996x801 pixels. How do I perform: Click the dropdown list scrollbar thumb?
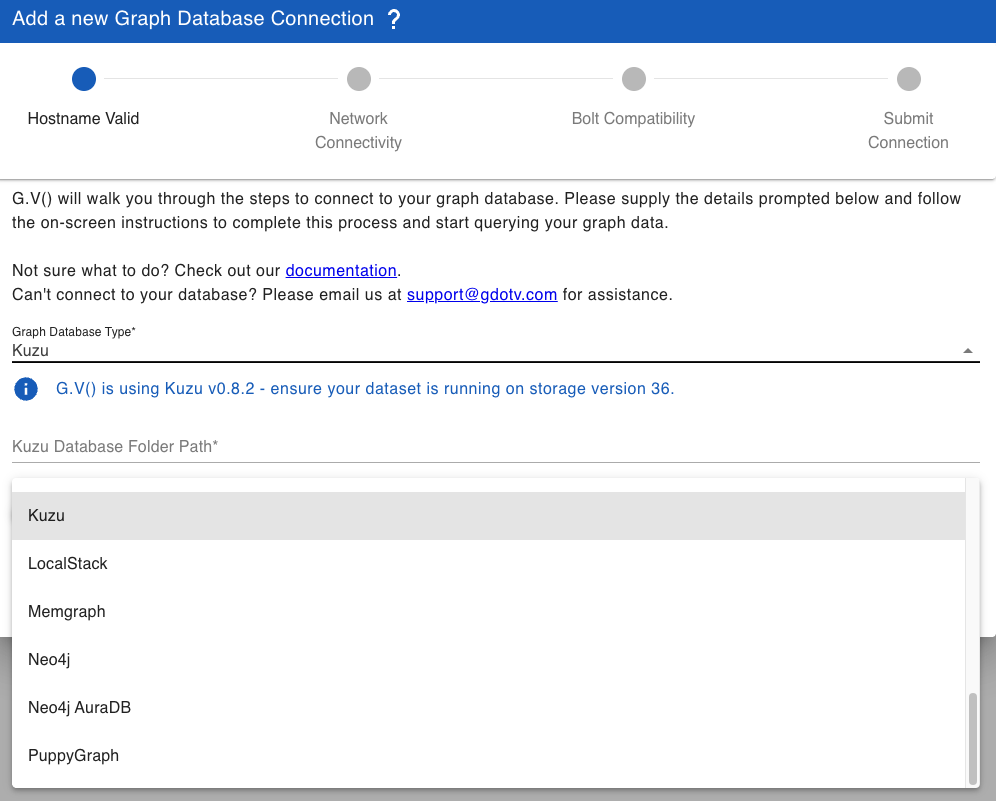coord(973,738)
